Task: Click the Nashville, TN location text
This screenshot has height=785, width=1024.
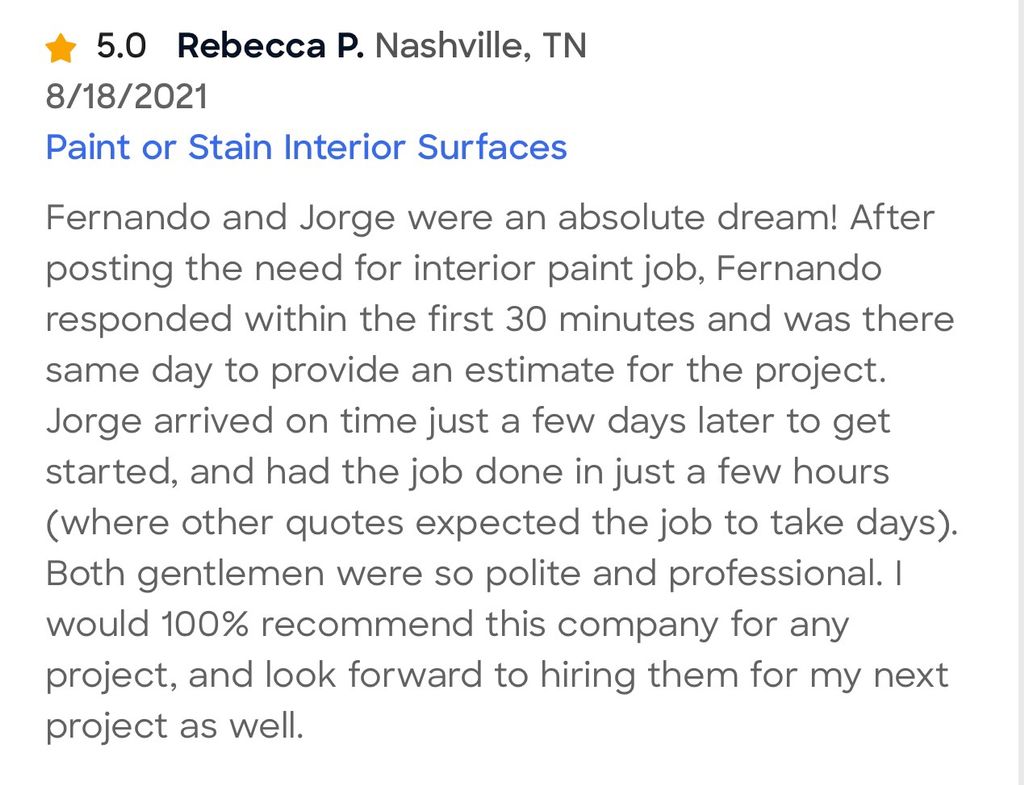Action: pyautogui.click(x=481, y=46)
